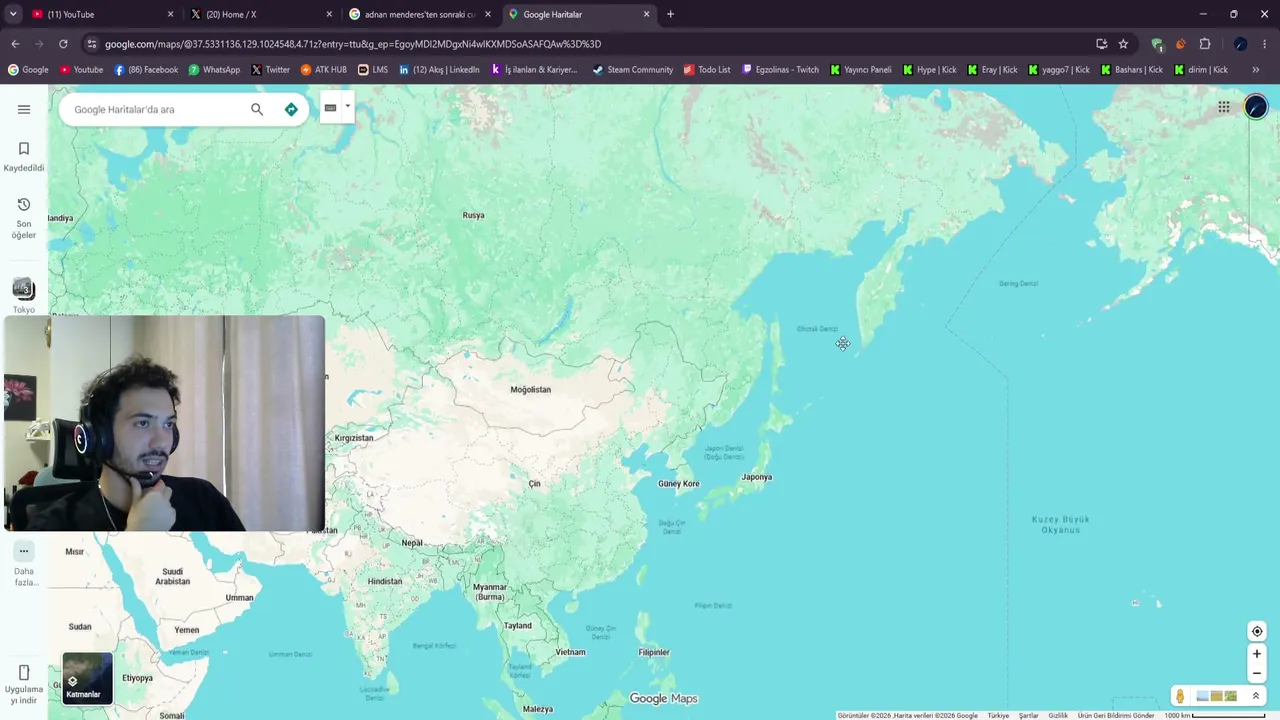Expand the imagery strip with double chevron
This screenshot has height=720, width=1280.
1256,696
